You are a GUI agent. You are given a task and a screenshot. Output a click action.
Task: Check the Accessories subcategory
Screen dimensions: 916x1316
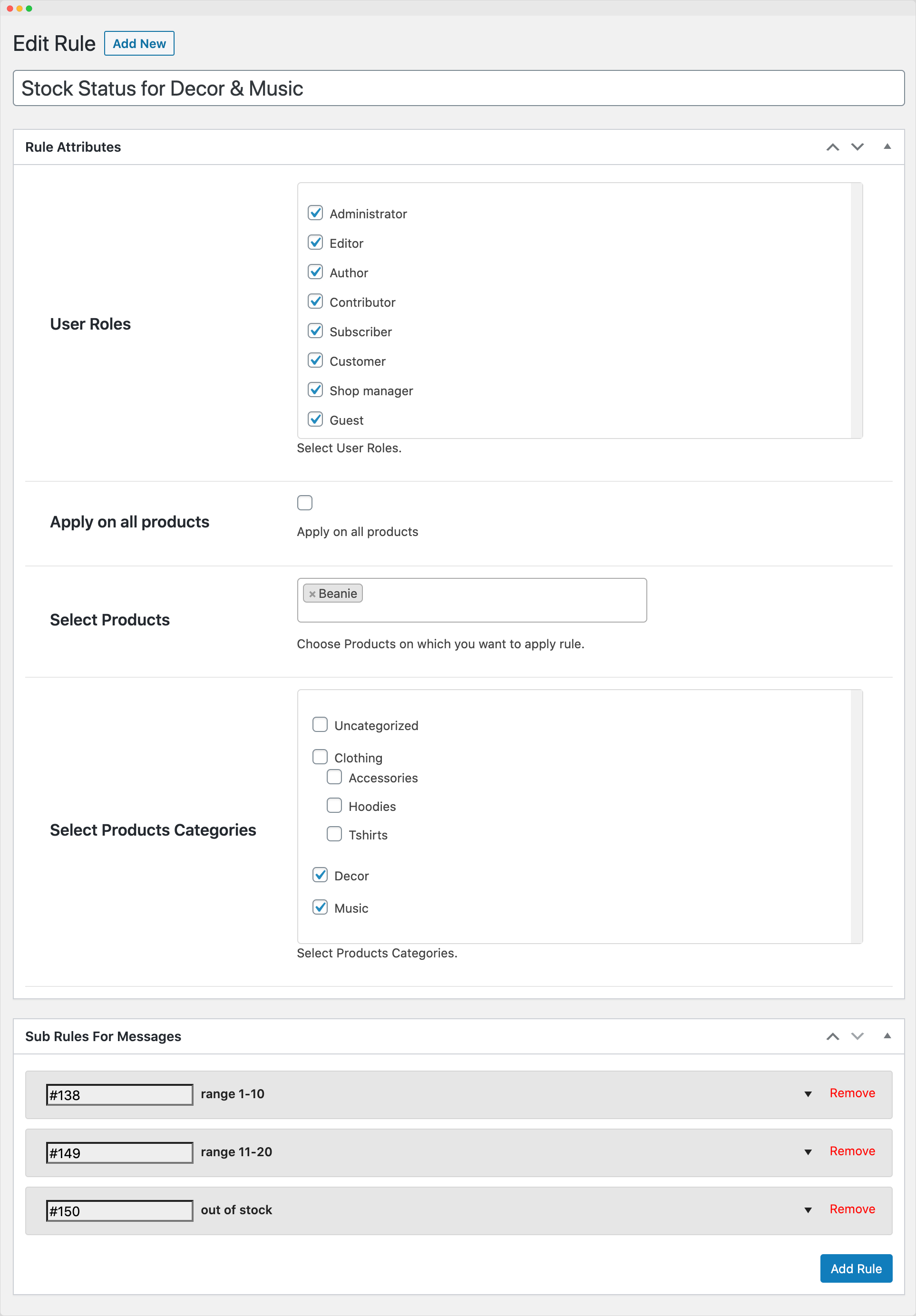tap(334, 777)
